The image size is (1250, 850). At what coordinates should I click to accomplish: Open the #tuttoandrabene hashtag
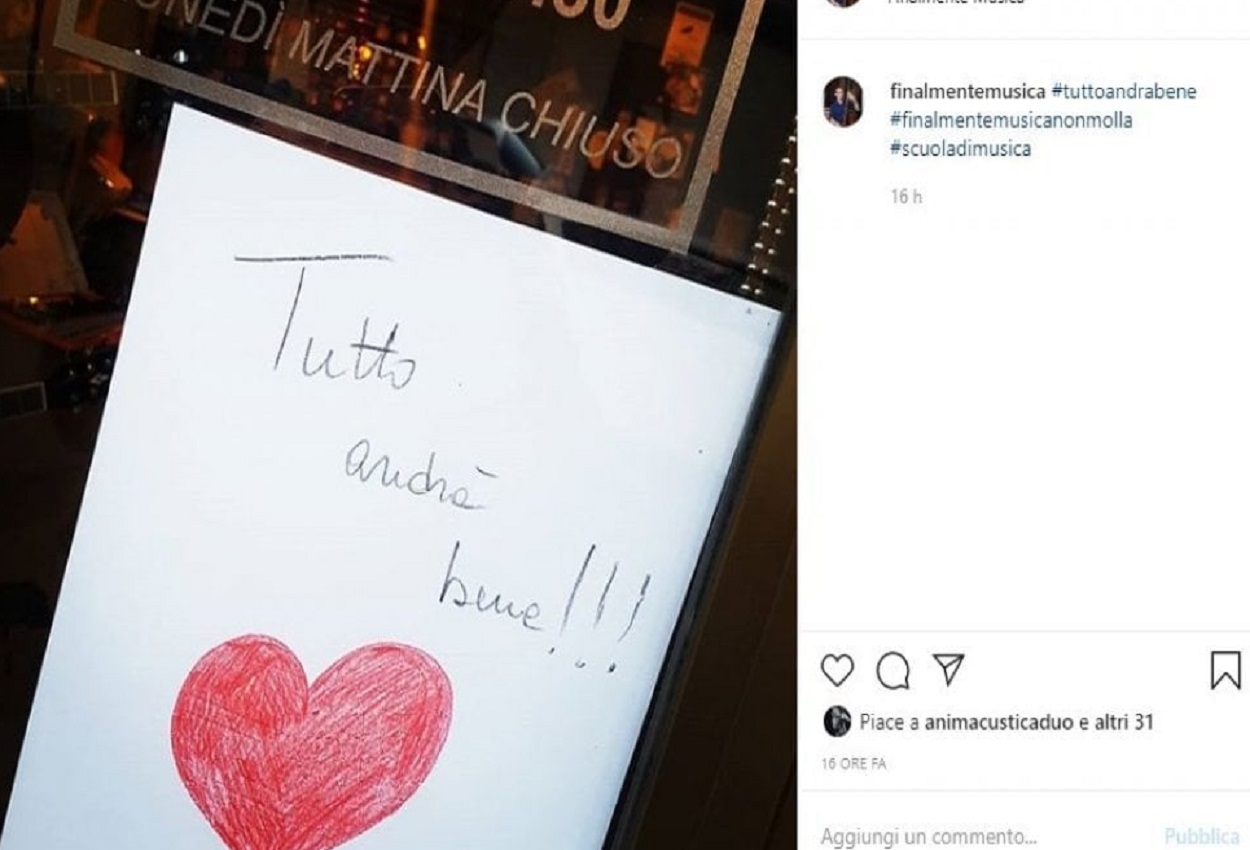coord(1124,92)
